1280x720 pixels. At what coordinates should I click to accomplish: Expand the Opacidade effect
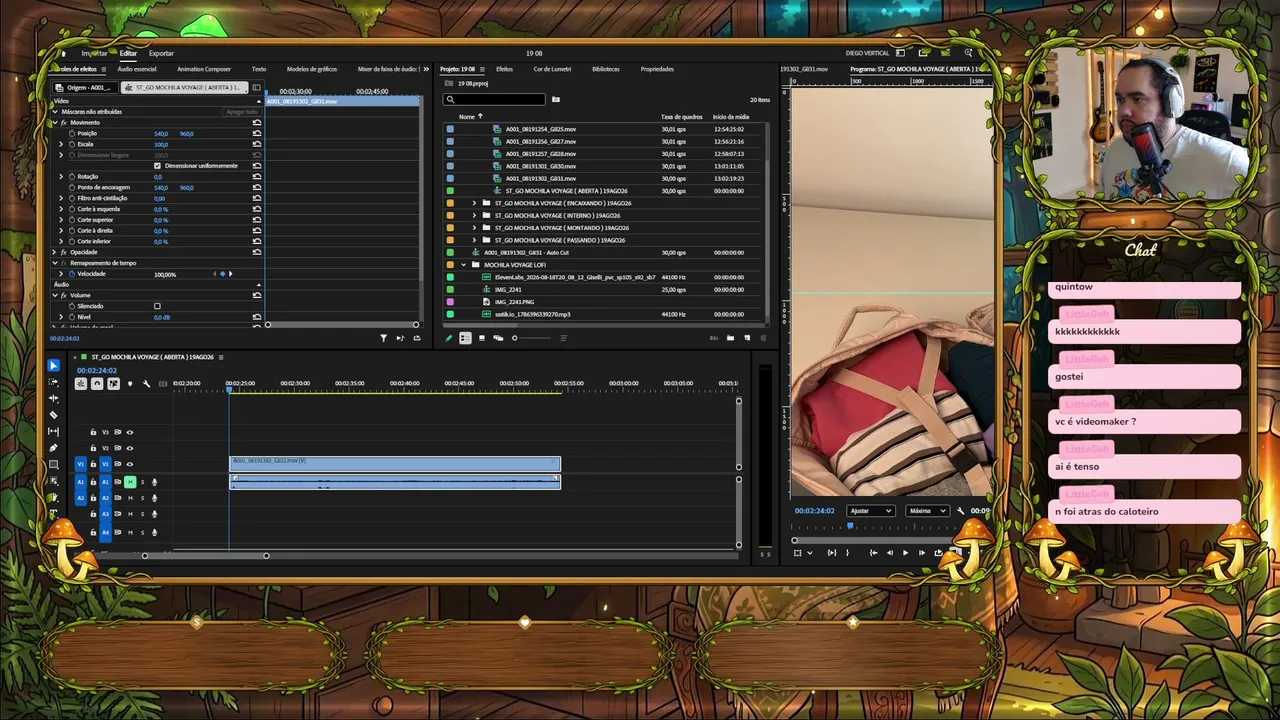point(54,252)
